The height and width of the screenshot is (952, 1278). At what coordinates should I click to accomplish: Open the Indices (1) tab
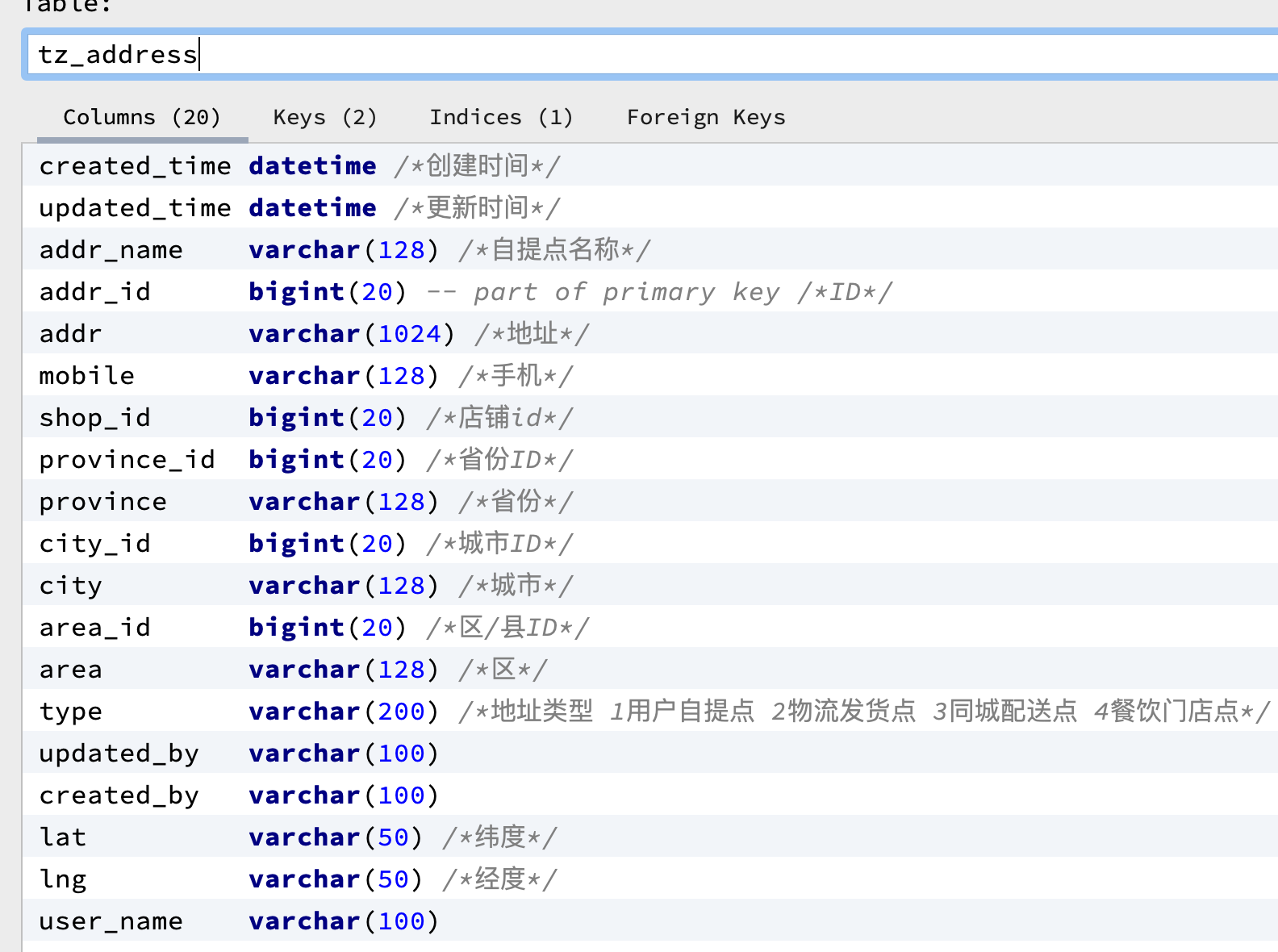pyautogui.click(x=501, y=118)
